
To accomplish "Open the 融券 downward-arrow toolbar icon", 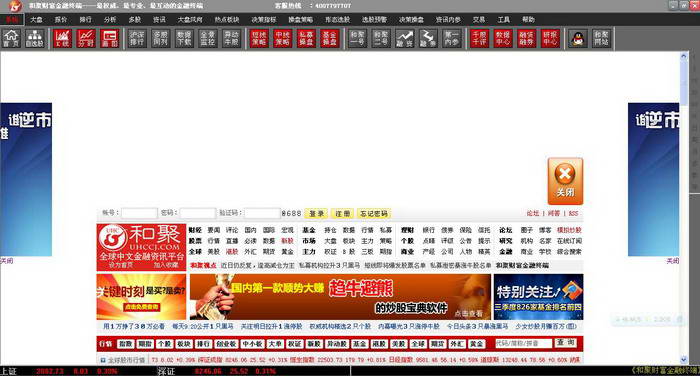I will (x=428, y=38).
